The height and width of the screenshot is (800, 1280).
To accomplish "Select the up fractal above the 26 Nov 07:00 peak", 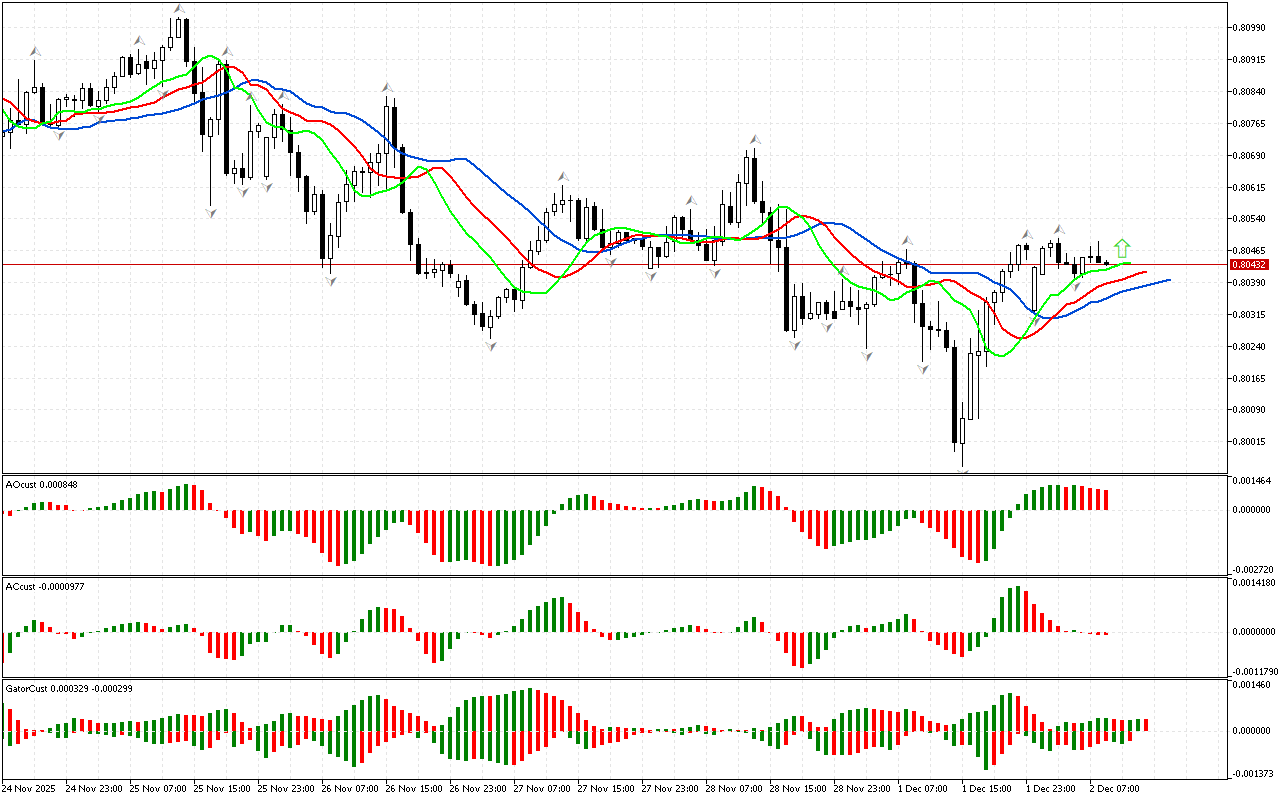I will click(x=386, y=88).
